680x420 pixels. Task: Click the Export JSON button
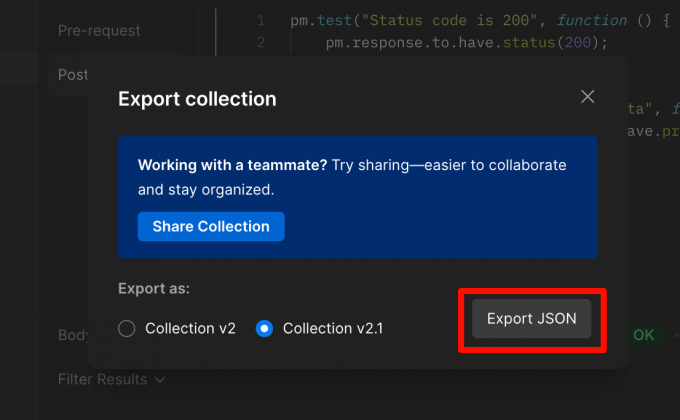tap(532, 318)
